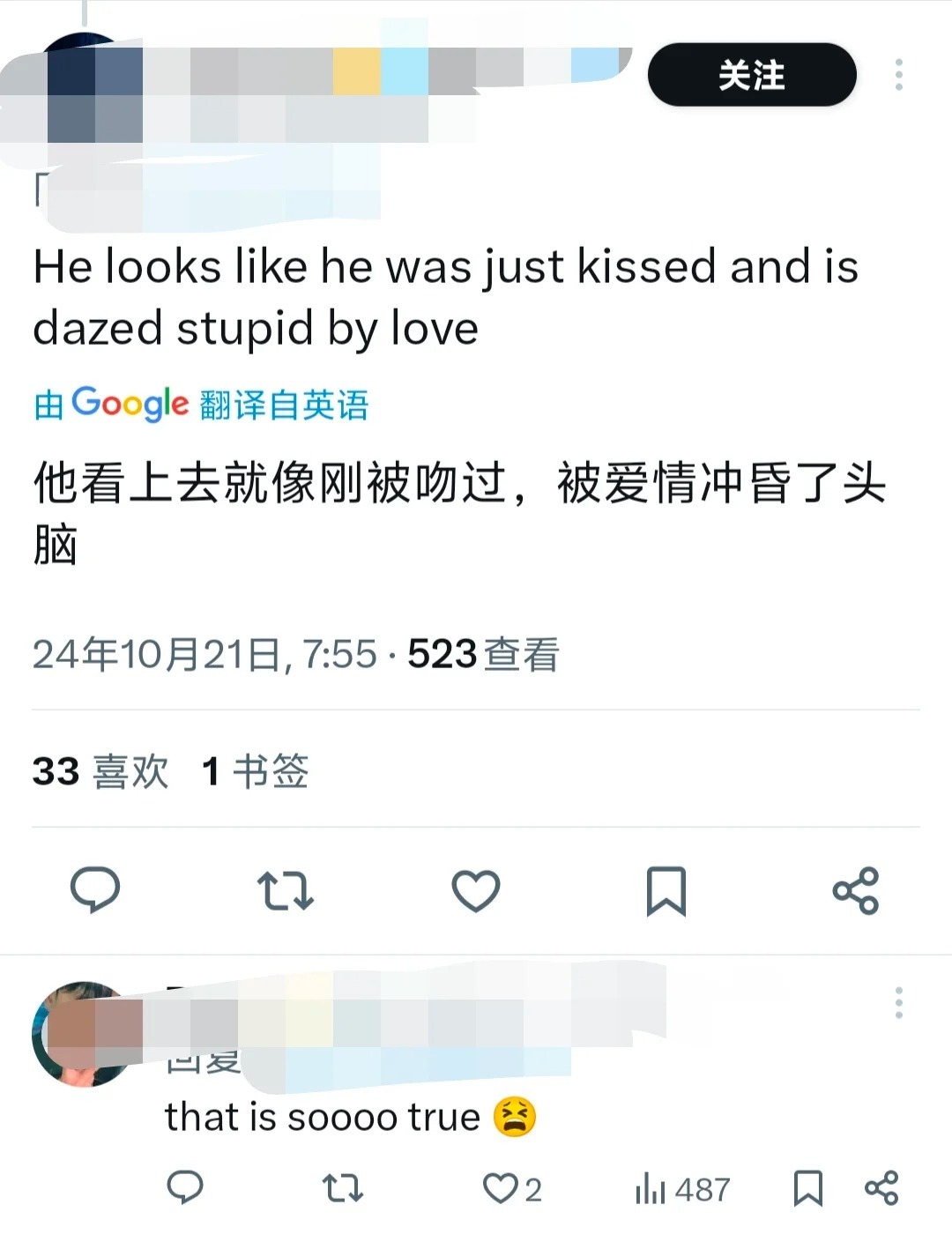Image resolution: width=952 pixels, height=1234 pixels.
Task: Open the reply's three-dot options menu
Action: point(898,1003)
